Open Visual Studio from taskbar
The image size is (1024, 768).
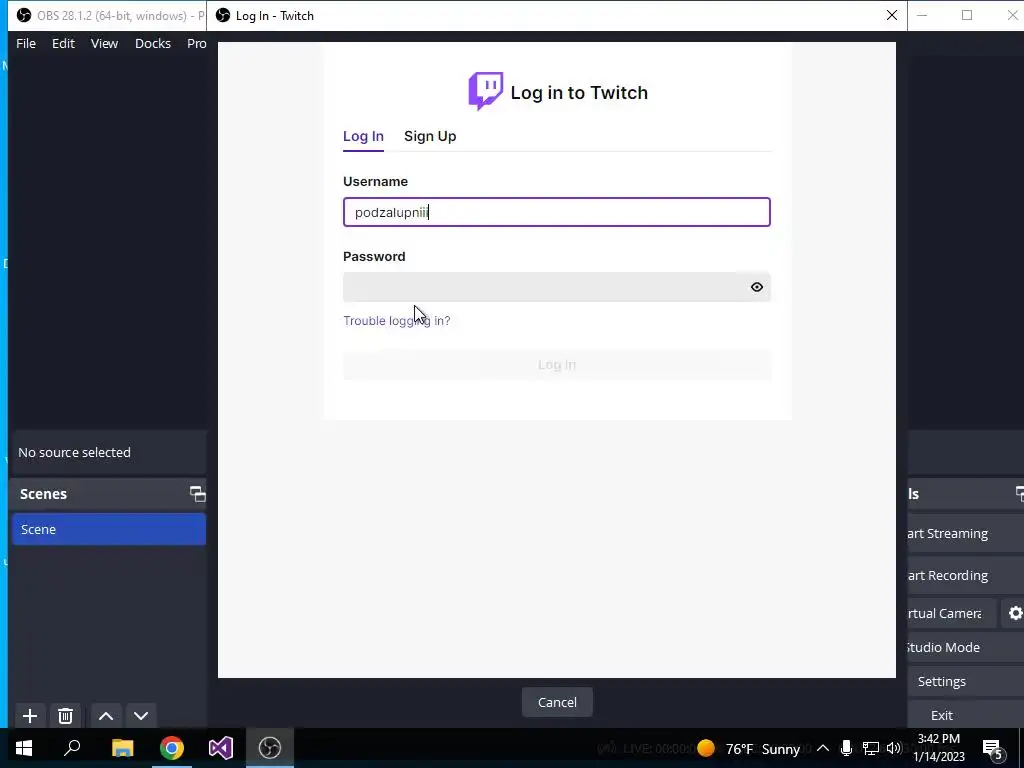pyautogui.click(x=221, y=748)
